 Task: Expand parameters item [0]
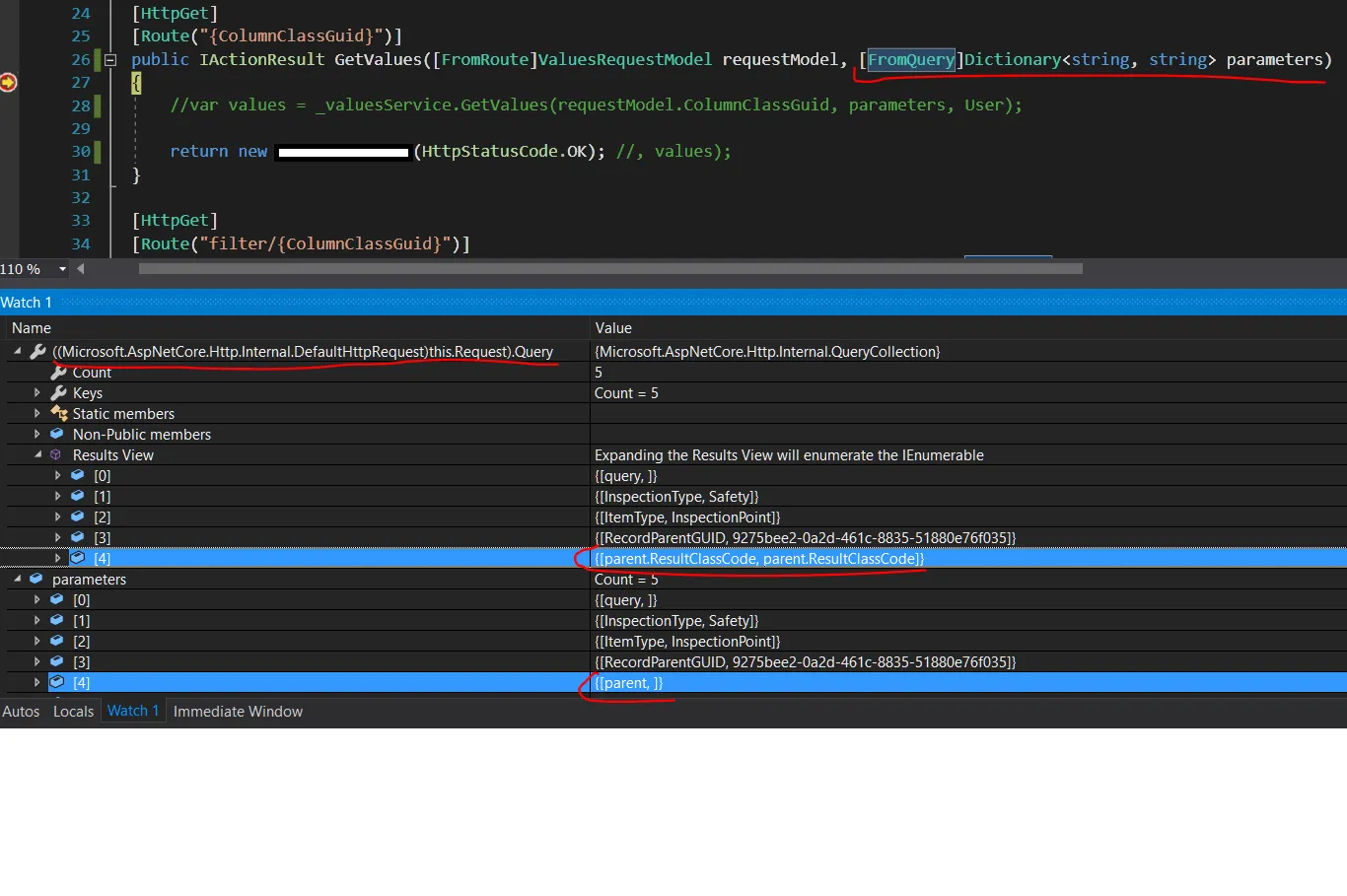pyautogui.click(x=37, y=600)
